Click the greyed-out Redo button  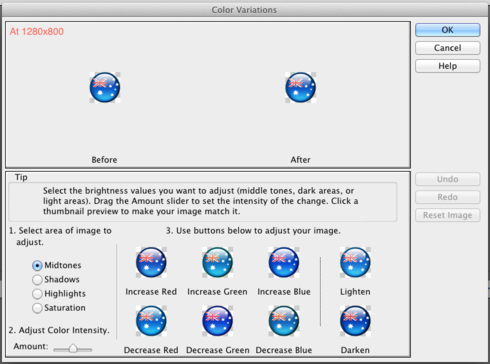pyautogui.click(x=448, y=197)
